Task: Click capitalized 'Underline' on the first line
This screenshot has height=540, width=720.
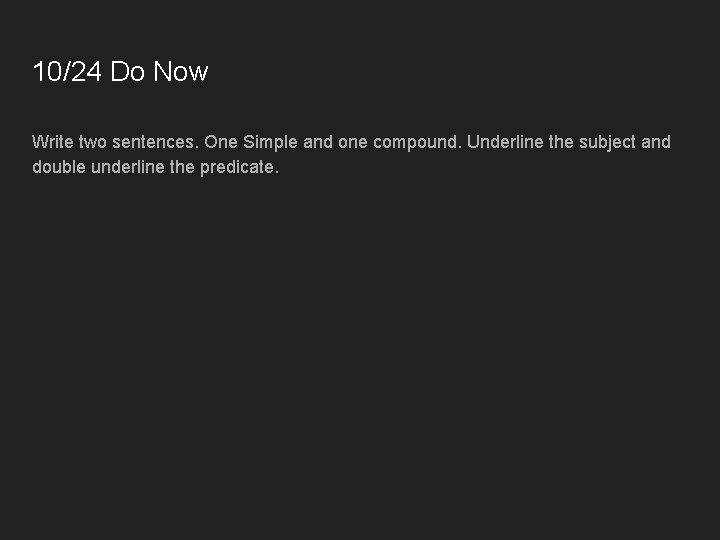Action: tap(505, 142)
